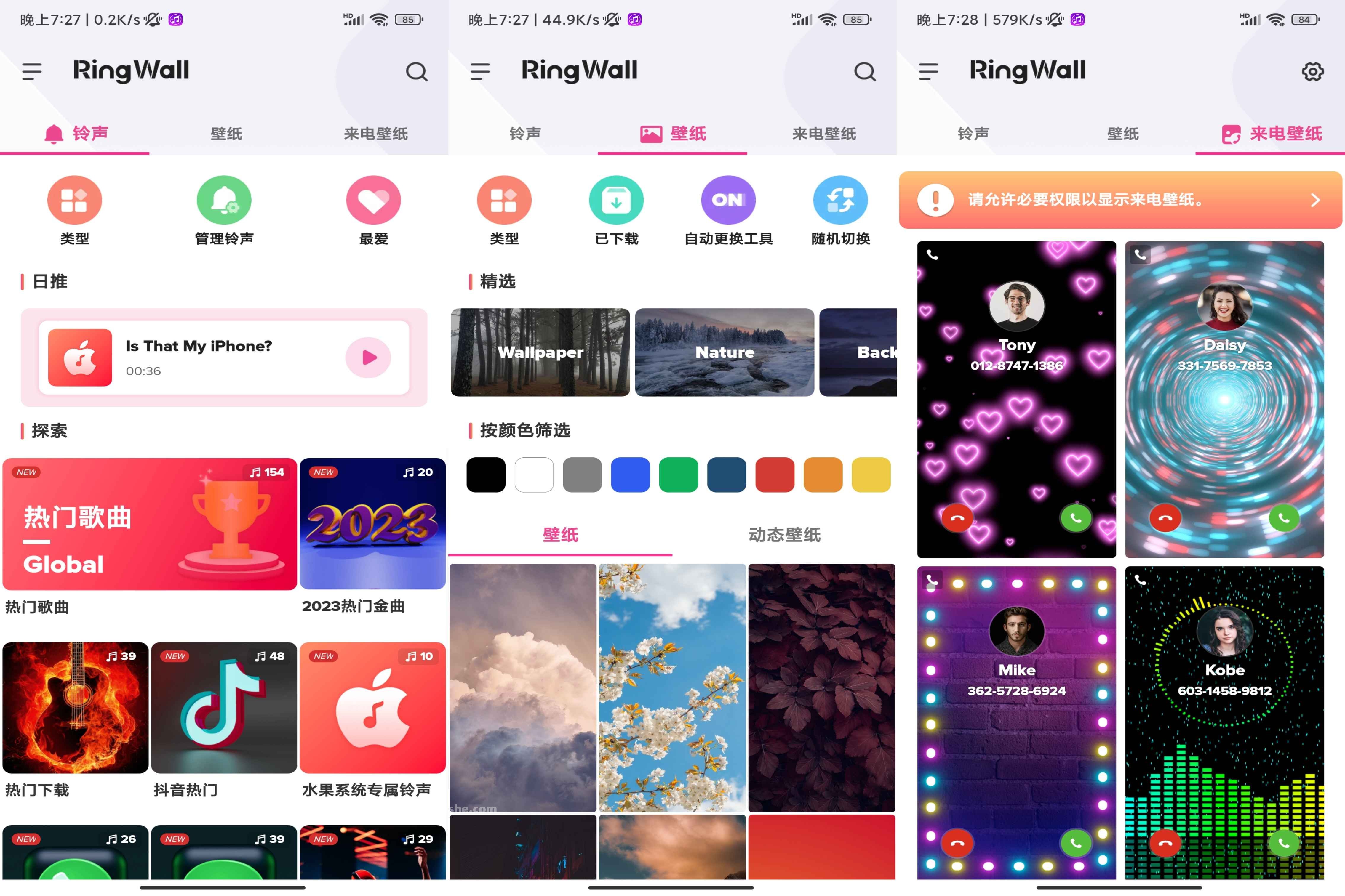Open settings gear icon on third screen
The image size is (1345, 896).
coord(1311,70)
